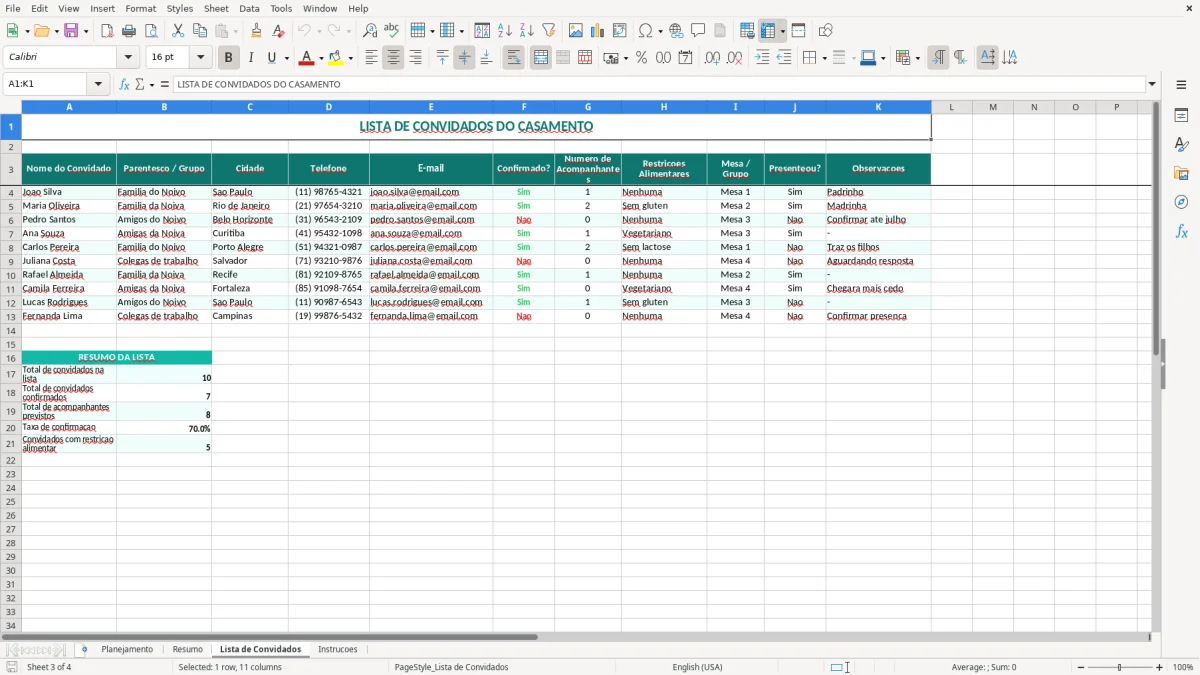Viewport: 1200px width, 675px height.
Task: Switch to the Instrucoes sheet tab
Action: [337, 649]
